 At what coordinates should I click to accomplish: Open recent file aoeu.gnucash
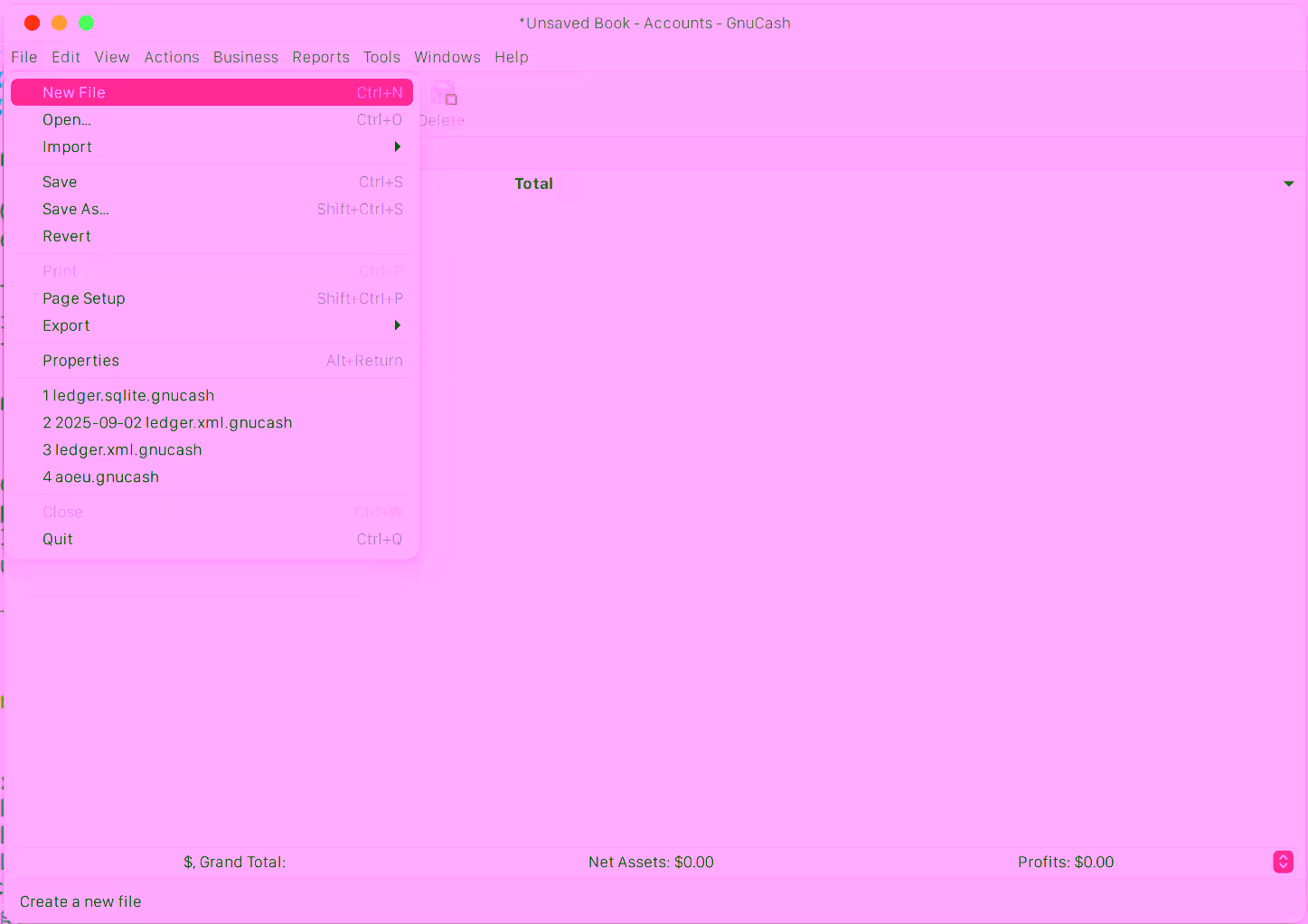tap(101, 477)
